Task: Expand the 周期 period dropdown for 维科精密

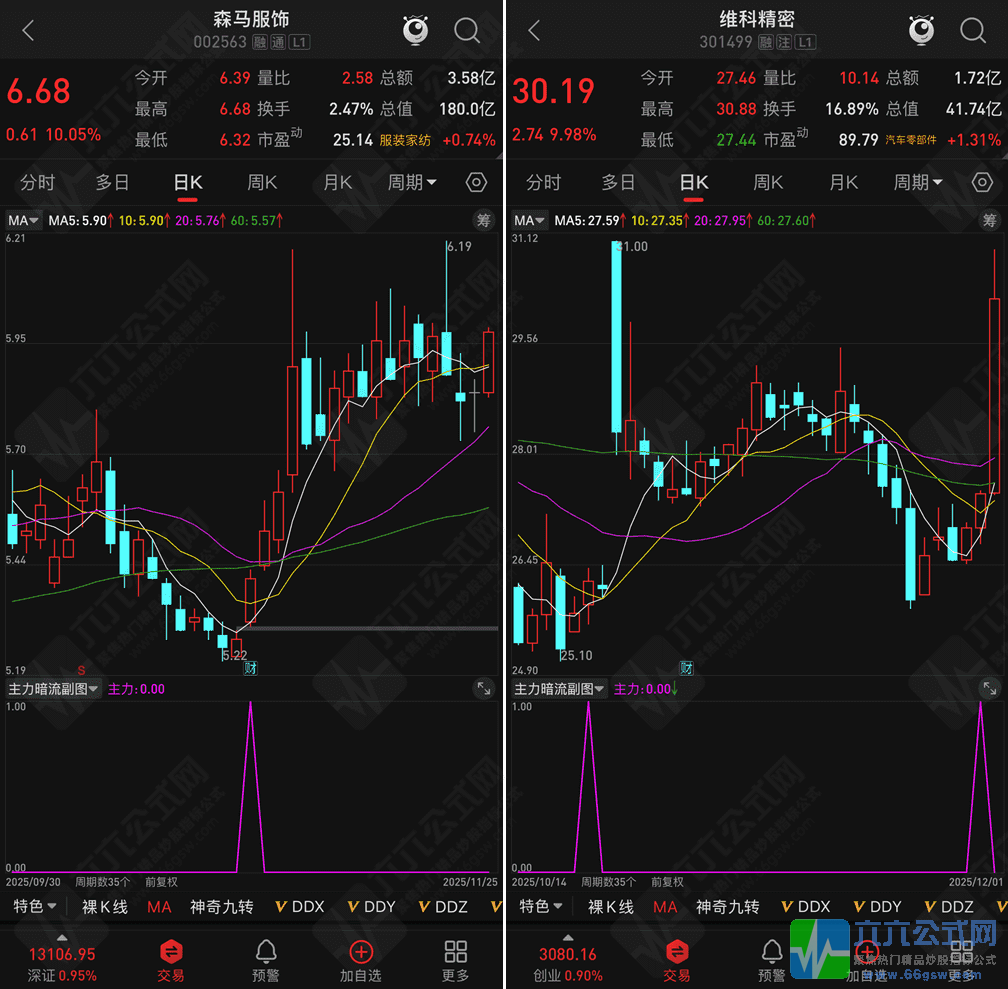Action: pos(917,183)
